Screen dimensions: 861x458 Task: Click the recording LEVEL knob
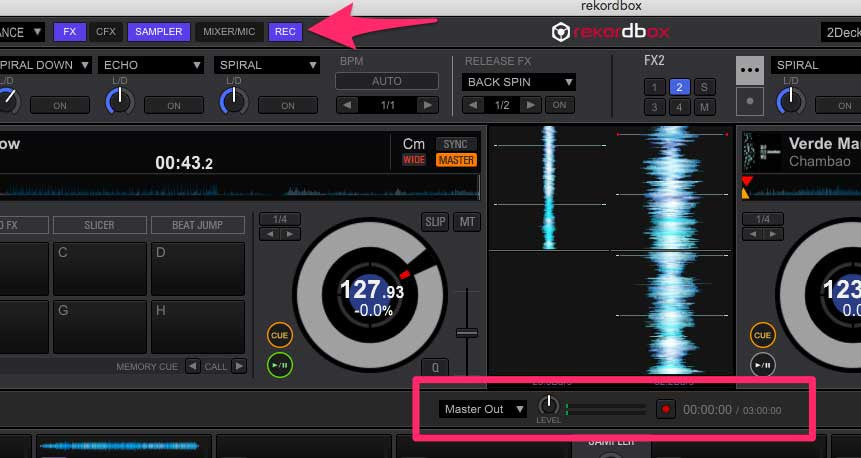click(x=548, y=406)
